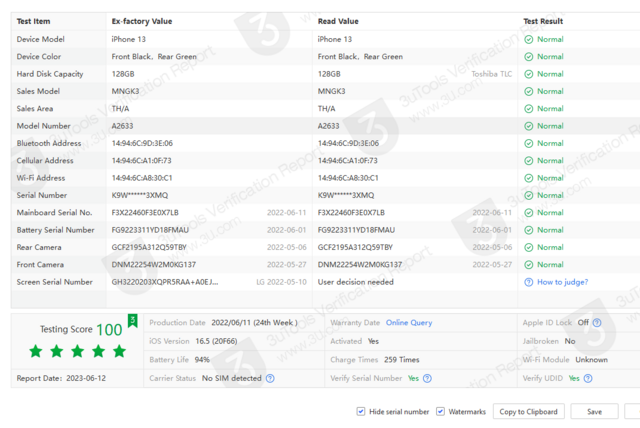Click Normal check icon for Cellular Address
The image size is (640, 428).
point(529,161)
